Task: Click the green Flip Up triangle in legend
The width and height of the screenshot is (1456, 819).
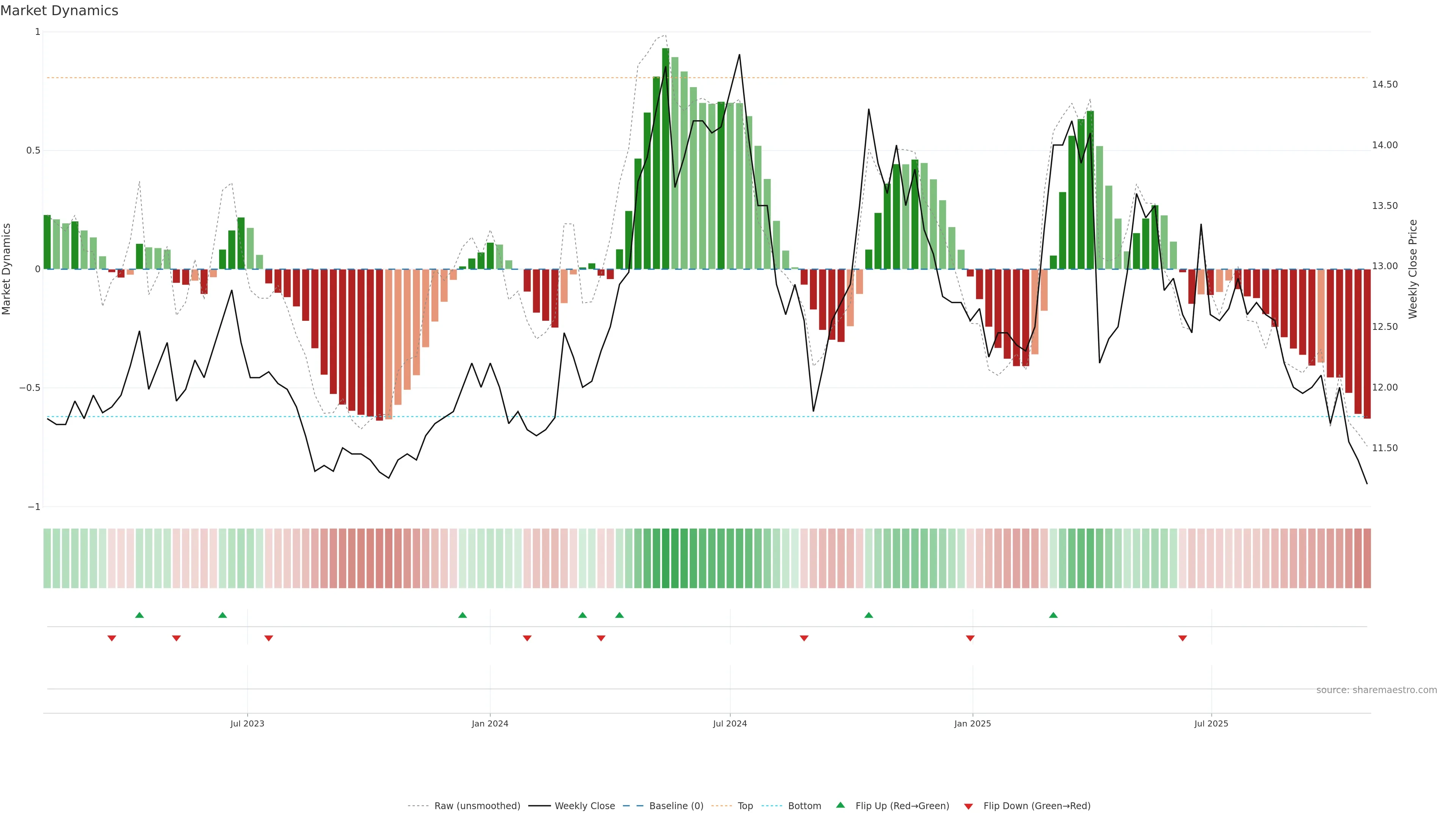Action: (841, 805)
